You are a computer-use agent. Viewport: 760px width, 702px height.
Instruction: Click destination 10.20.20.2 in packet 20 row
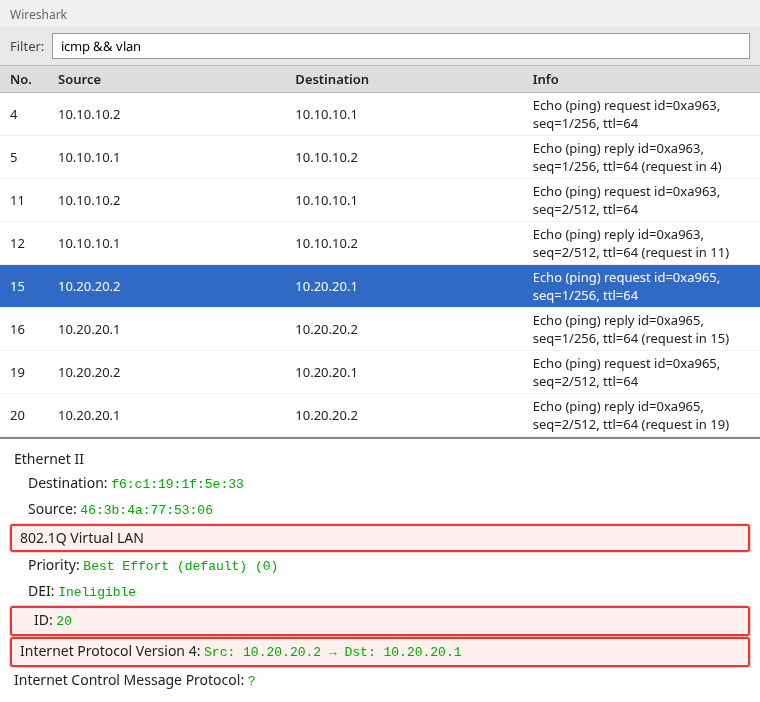(327, 415)
